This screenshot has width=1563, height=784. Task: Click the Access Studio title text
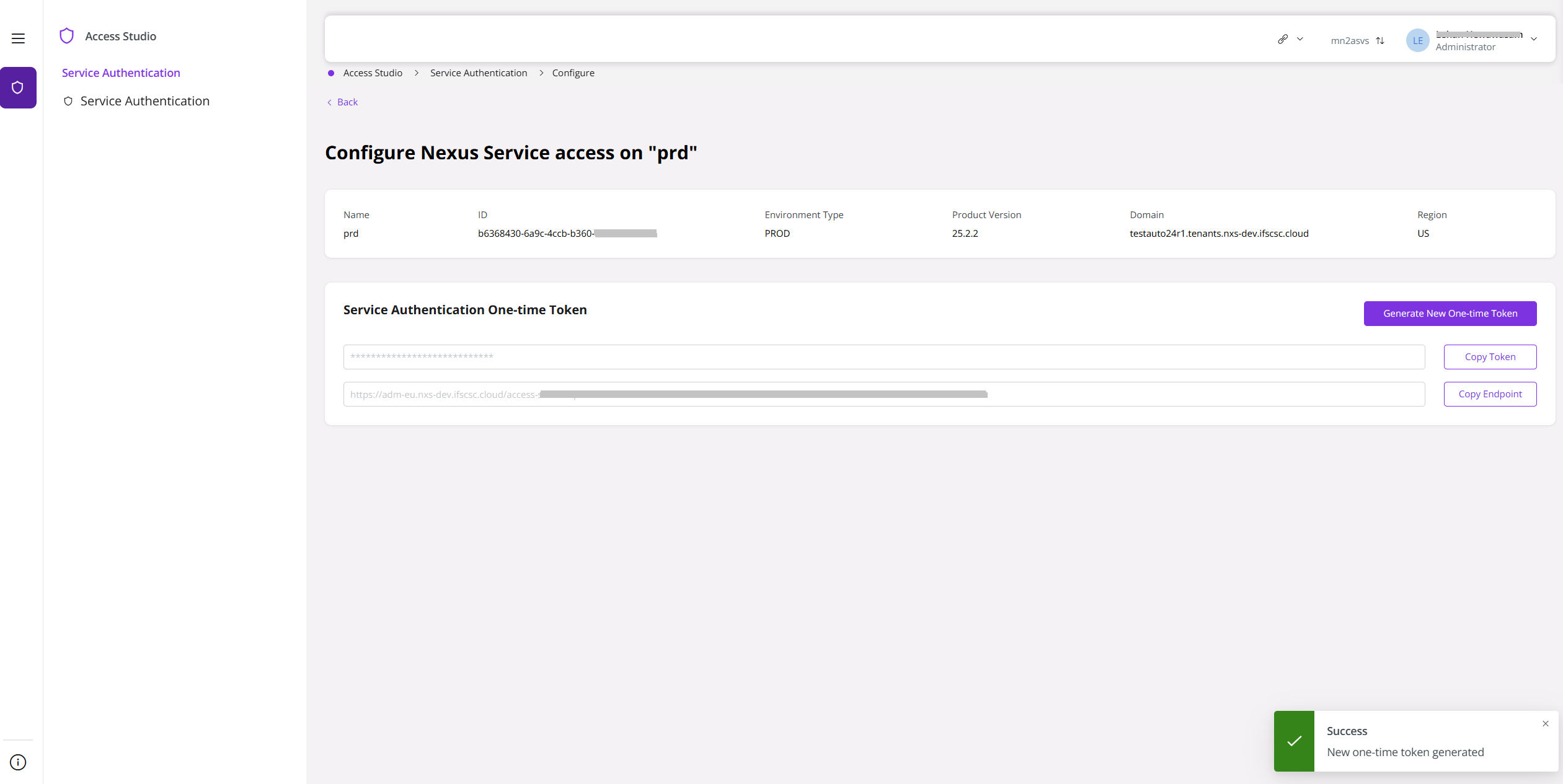pos(120,37)
